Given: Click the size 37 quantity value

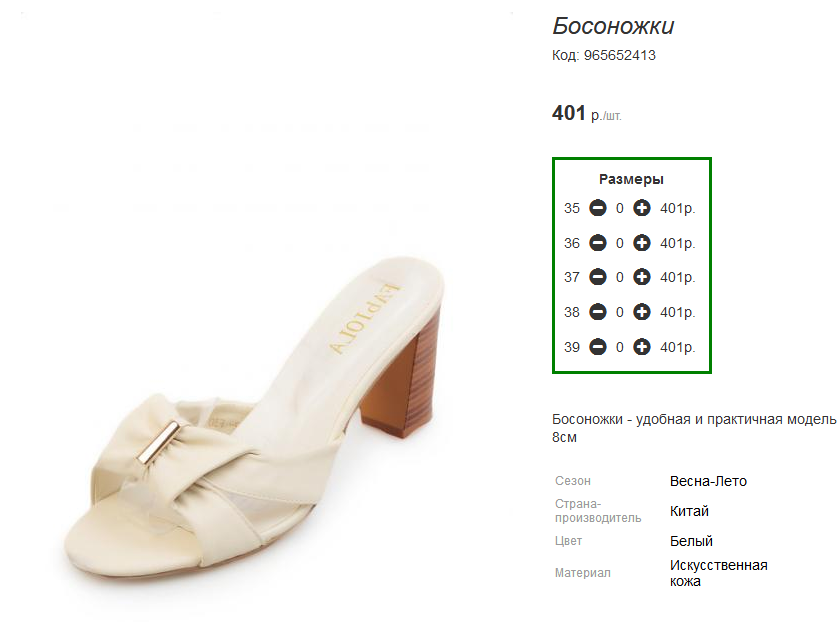Looking at the screenshot, I should pos(619,278).
